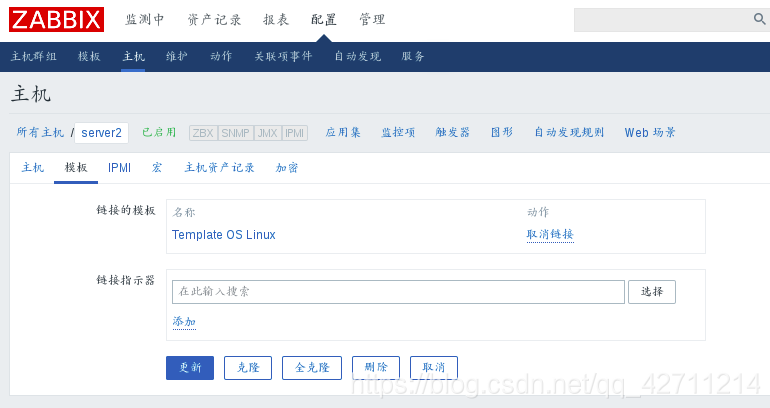Click the JMX availability badge
The image size is (770, 408).
pos(268,133)
